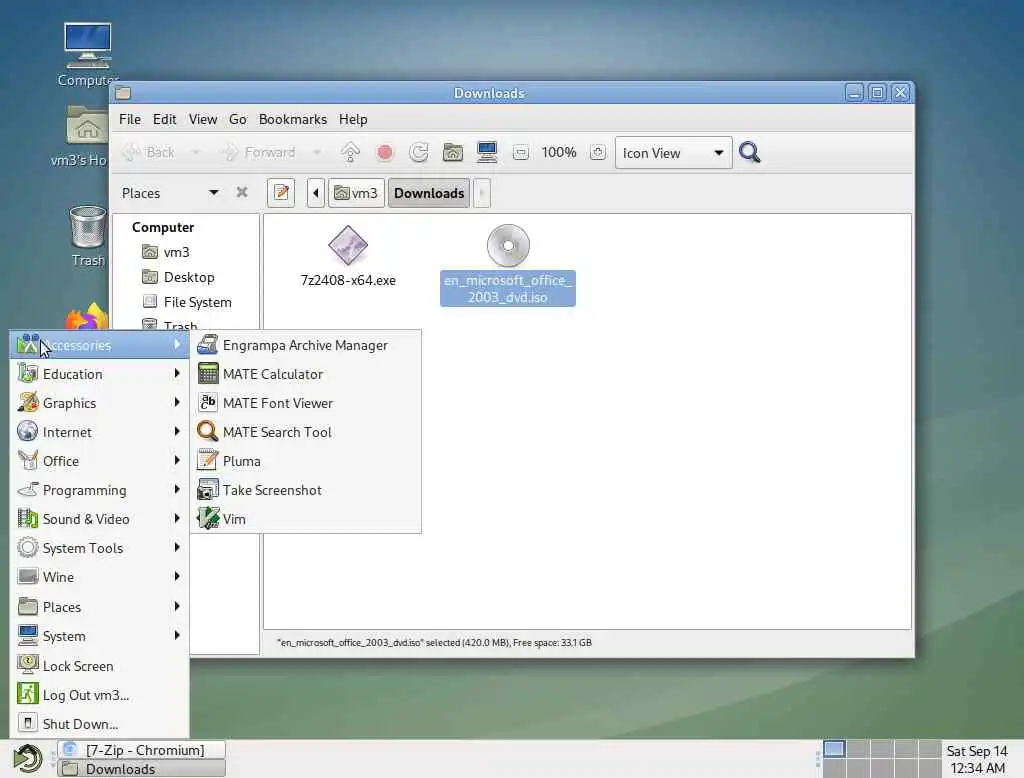Open the Go menu
The height and width of the screenshot is (778, 1024).
point(238,119)
